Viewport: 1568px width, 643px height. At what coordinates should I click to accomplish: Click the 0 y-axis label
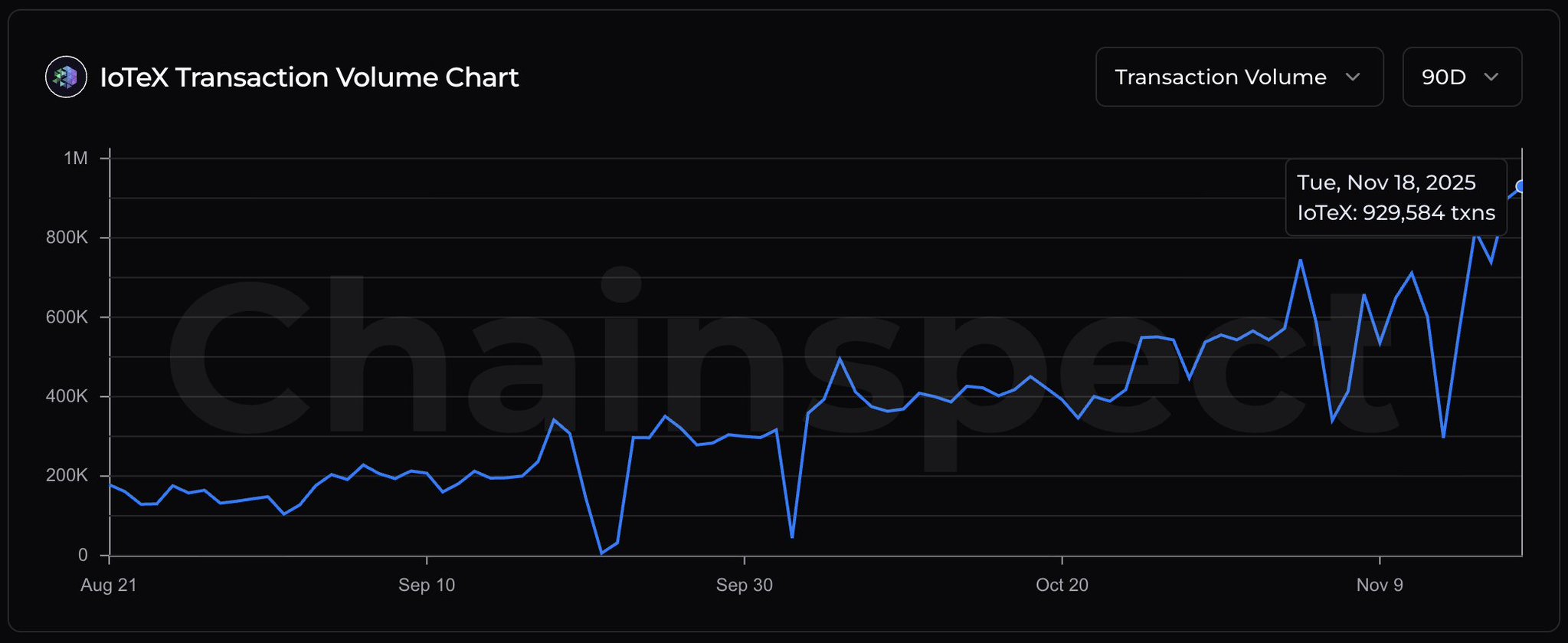[83, 555]
